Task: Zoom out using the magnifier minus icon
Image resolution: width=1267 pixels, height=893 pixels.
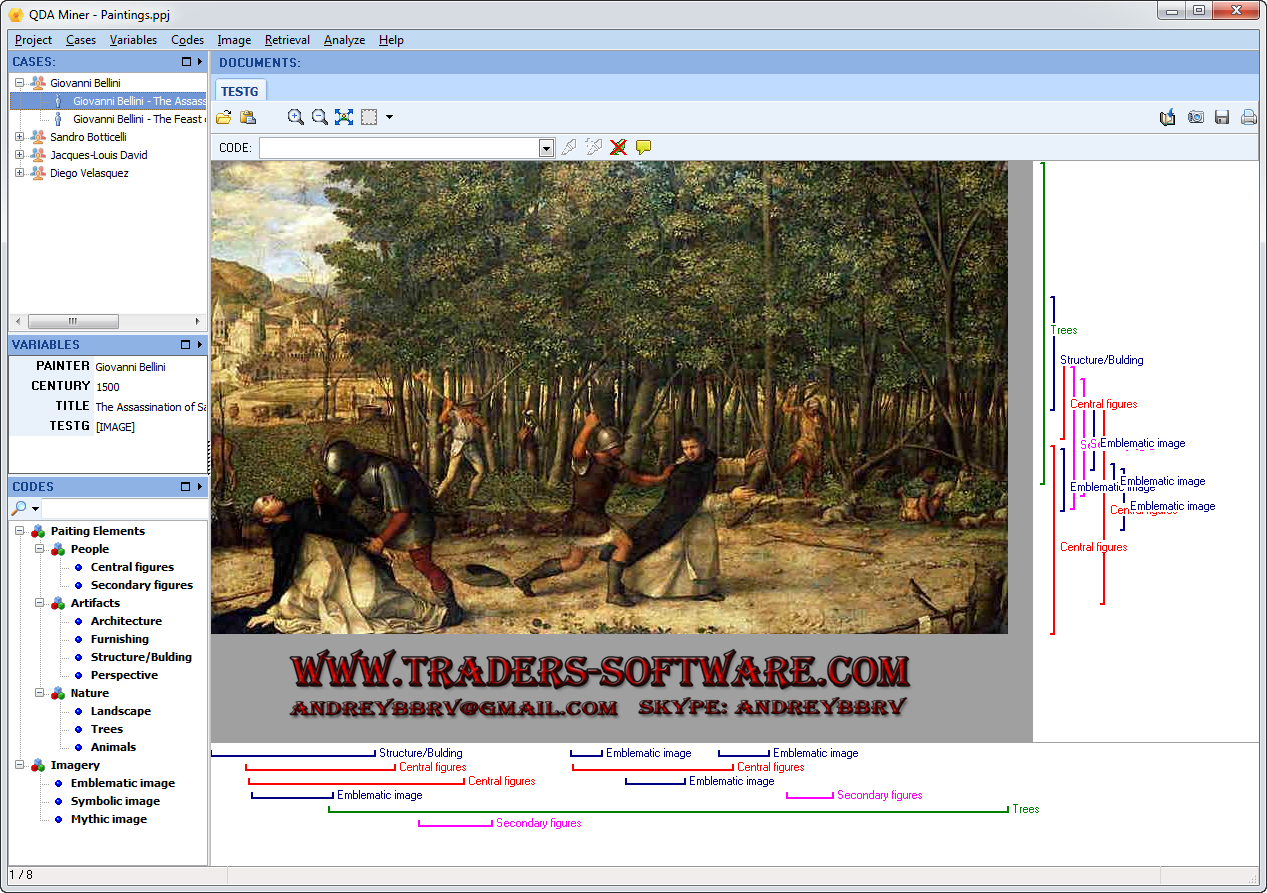Action: (x=319, y=117)
